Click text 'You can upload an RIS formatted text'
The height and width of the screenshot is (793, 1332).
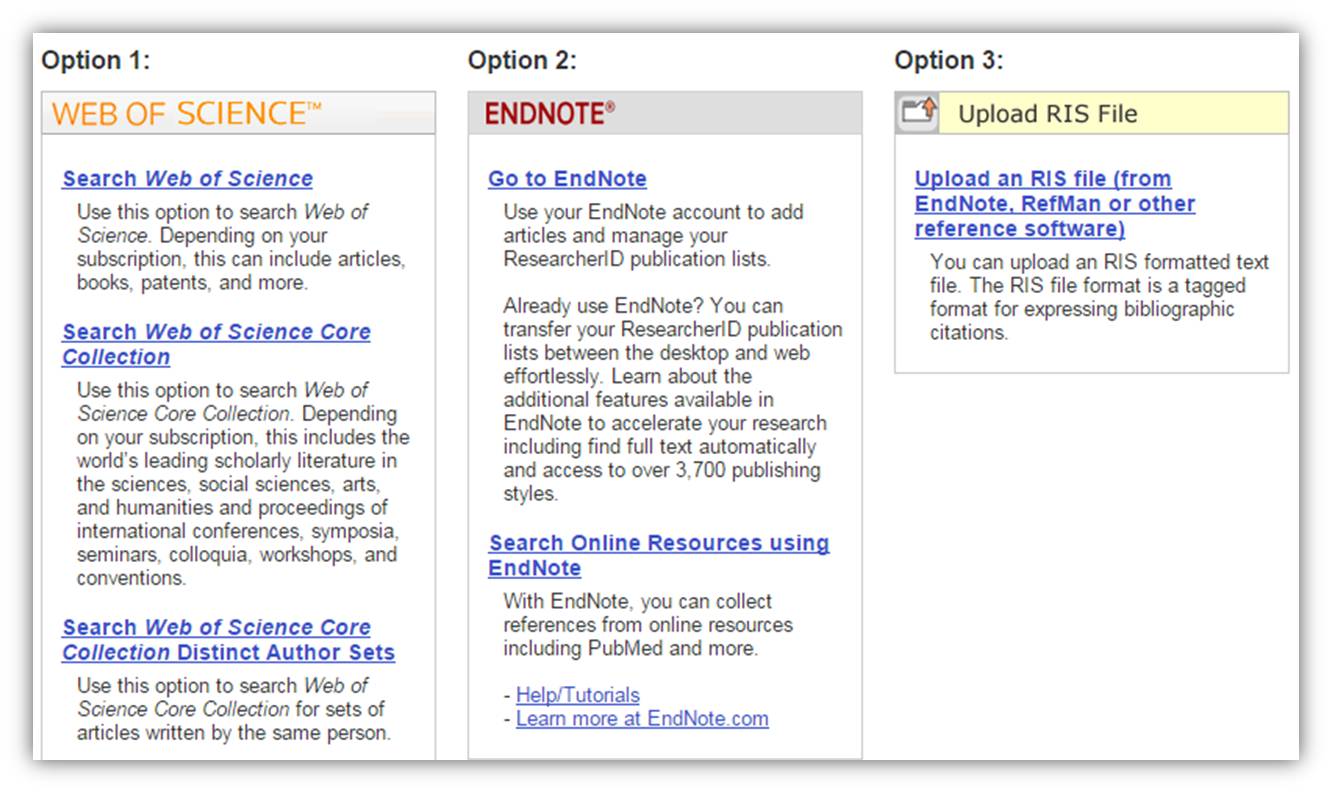coord(1099,262)
